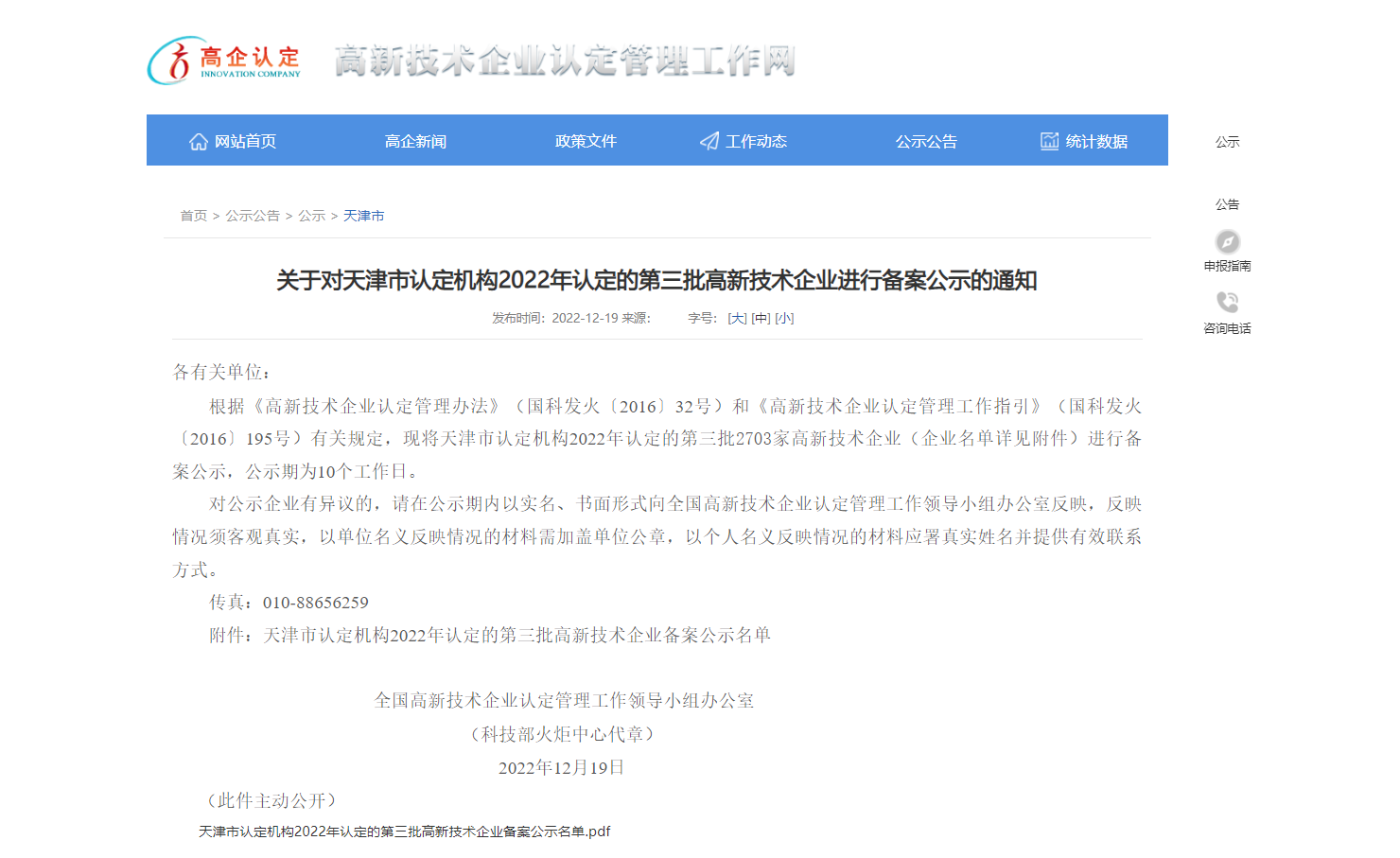Click the 此件主动公开 note

click(271, 800)
